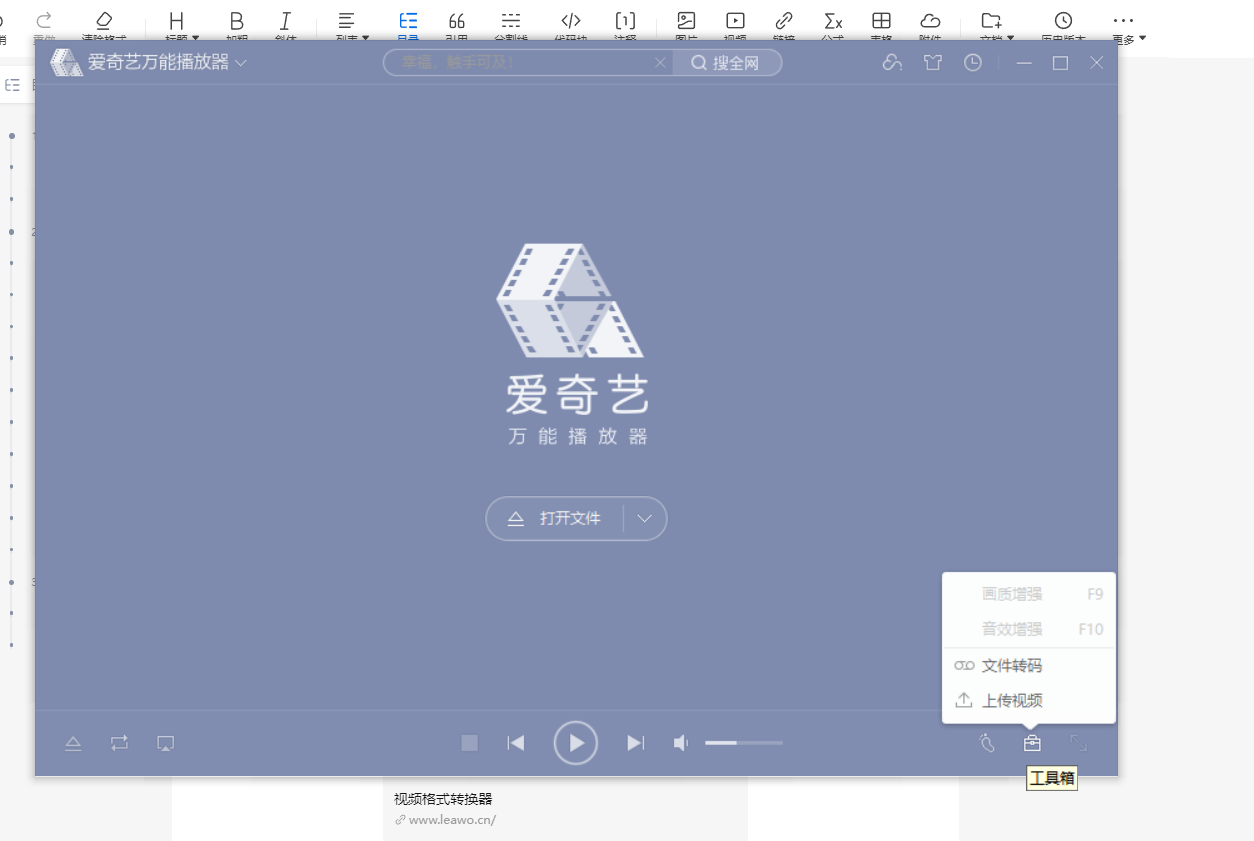Image resolution: width=1254 pixels, height=841 pixels.
Task: Open the document dropdown in editor toolbar
Action: [997, 25]
